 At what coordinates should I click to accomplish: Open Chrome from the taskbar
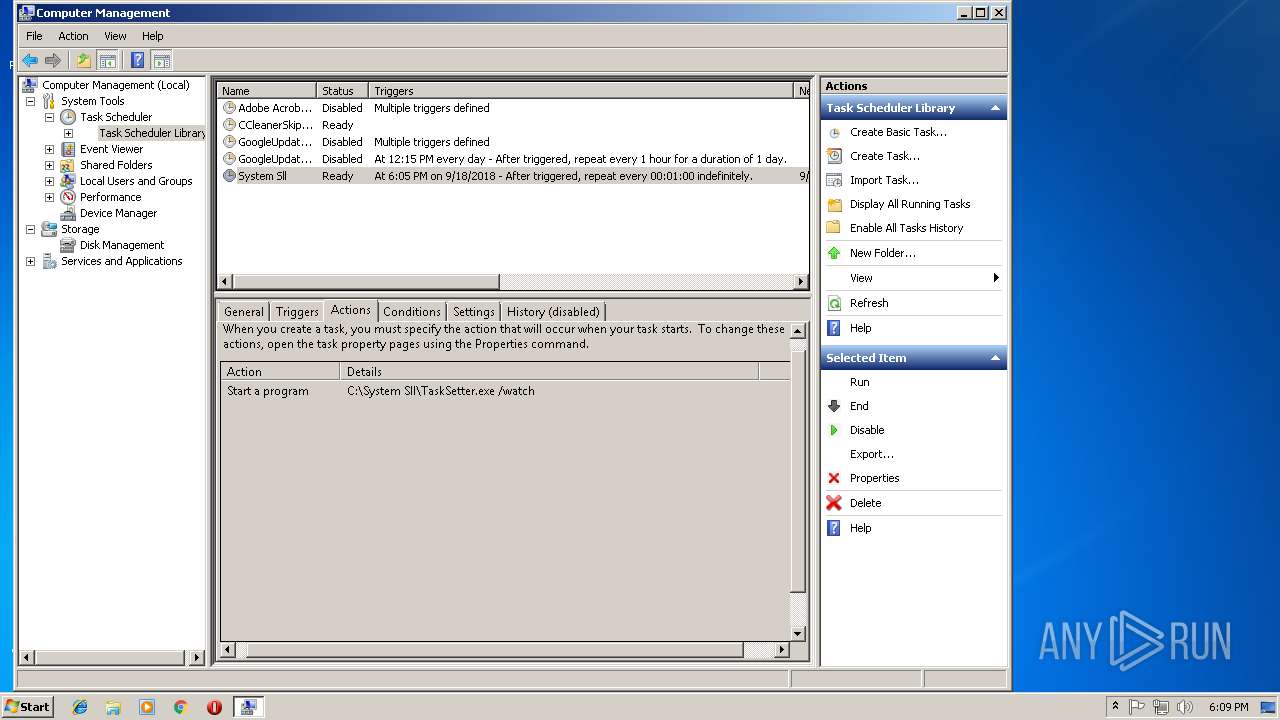point(181,707)
